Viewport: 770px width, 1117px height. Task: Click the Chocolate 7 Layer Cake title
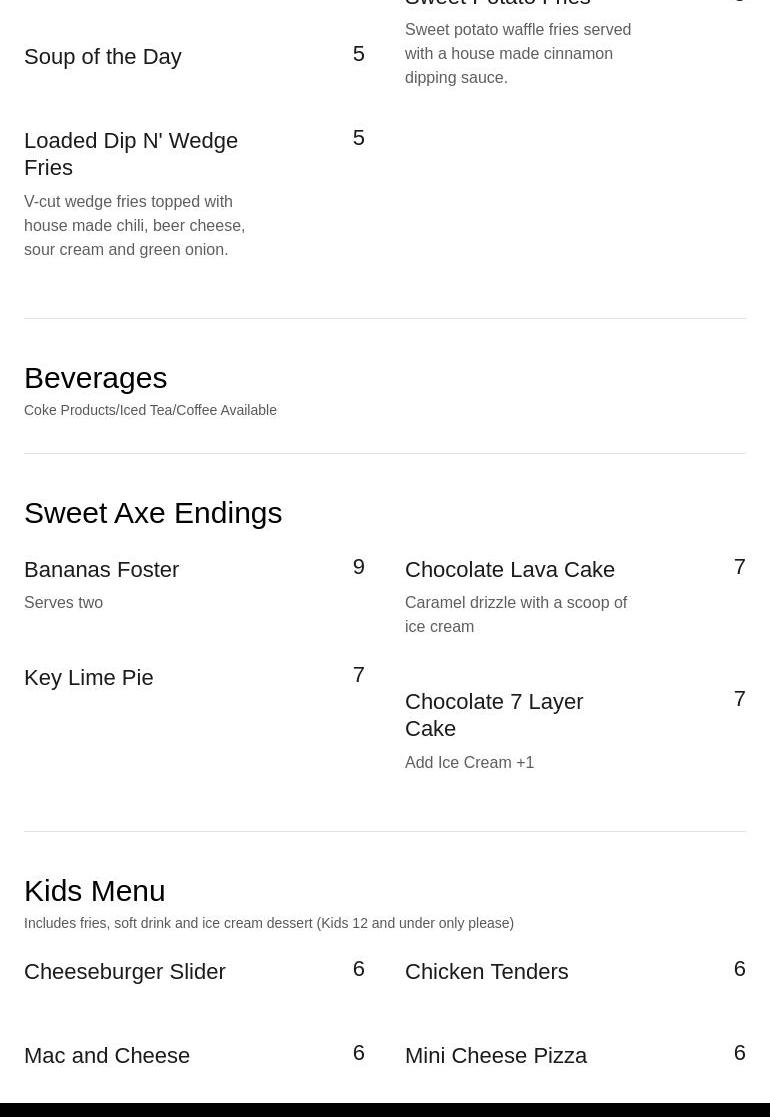494,715
